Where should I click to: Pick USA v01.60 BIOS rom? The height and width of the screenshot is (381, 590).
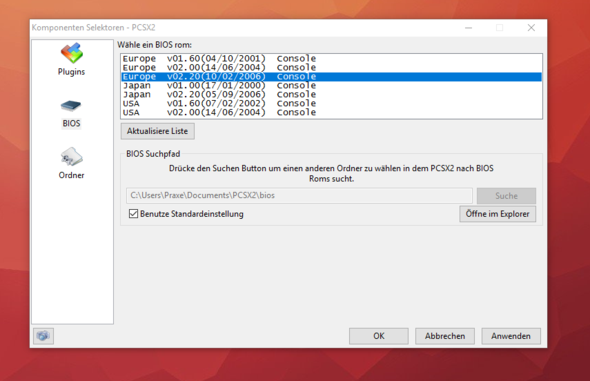(x=331, y=104)
